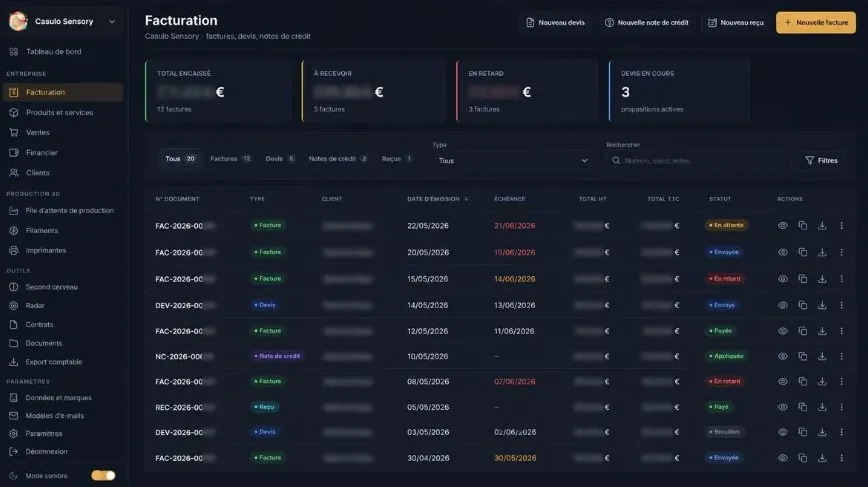Click the Appliquée status badge
This screenshot has height=487, width=868.
click(726, 356)
